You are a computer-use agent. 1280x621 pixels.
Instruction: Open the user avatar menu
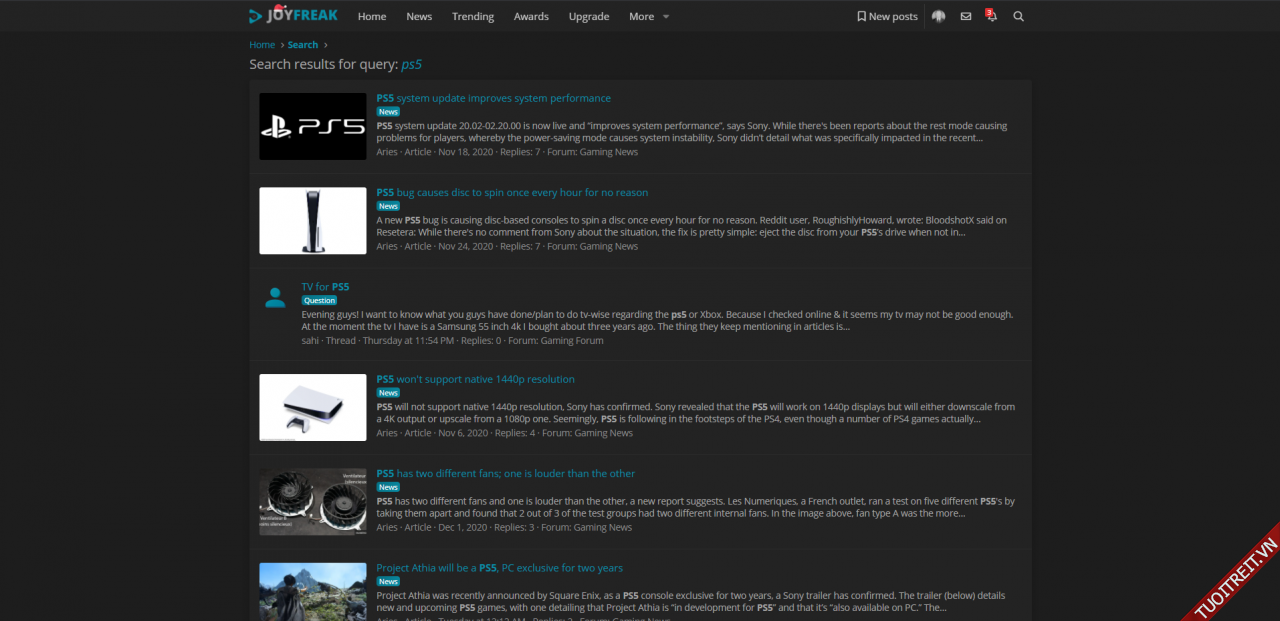(x=938, y=16)
